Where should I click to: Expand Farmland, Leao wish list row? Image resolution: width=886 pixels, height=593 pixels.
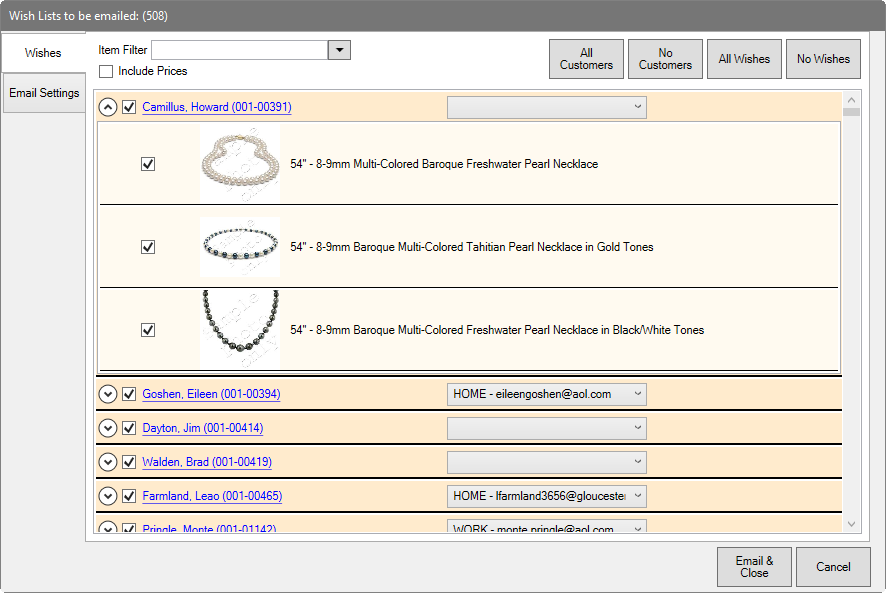tap(108, 496)
